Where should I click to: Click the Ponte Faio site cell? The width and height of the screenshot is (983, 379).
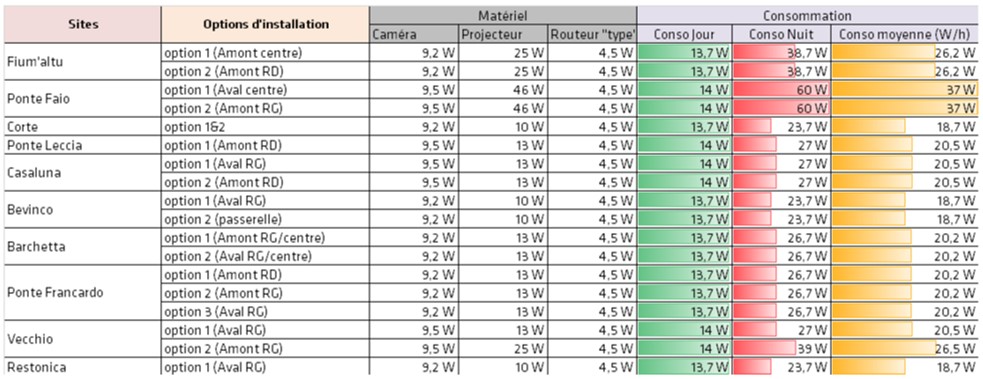pos(83,98)
